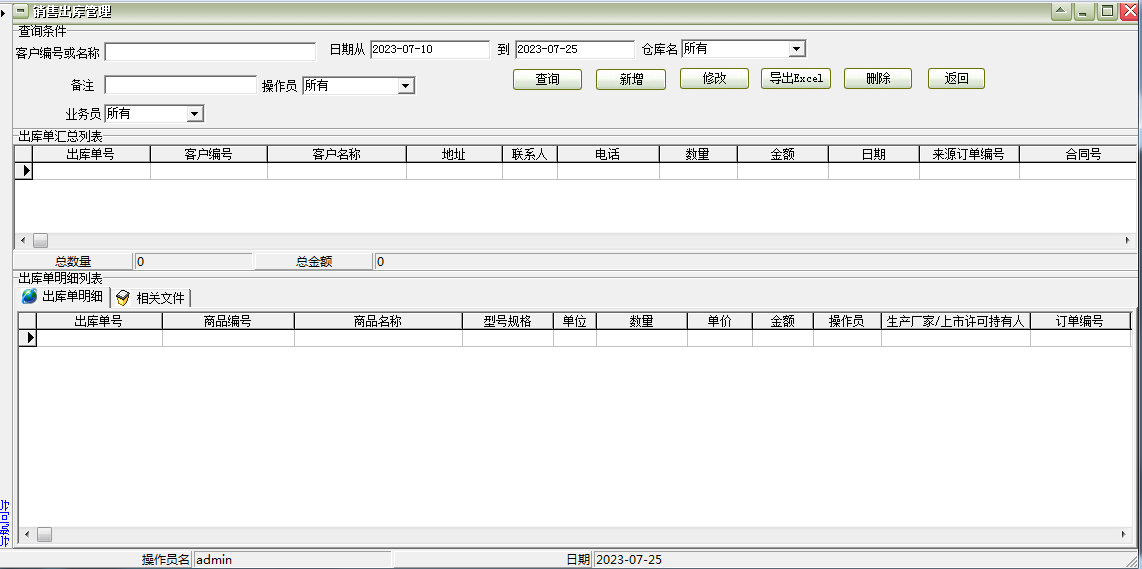Image resolution: width=1142 pixels, height=569 pixels.
Task: Click summary table scrollbar left arrow
Action: point(22,240)
